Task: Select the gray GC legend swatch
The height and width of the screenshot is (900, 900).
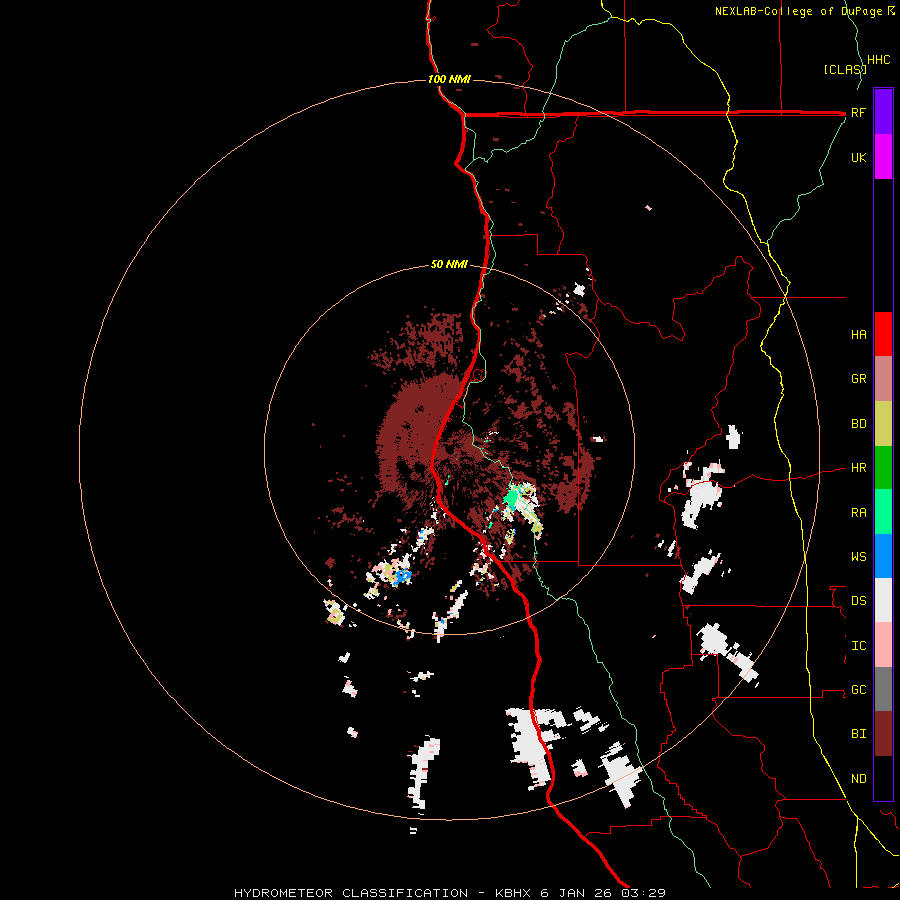Action: pos(883,689)
